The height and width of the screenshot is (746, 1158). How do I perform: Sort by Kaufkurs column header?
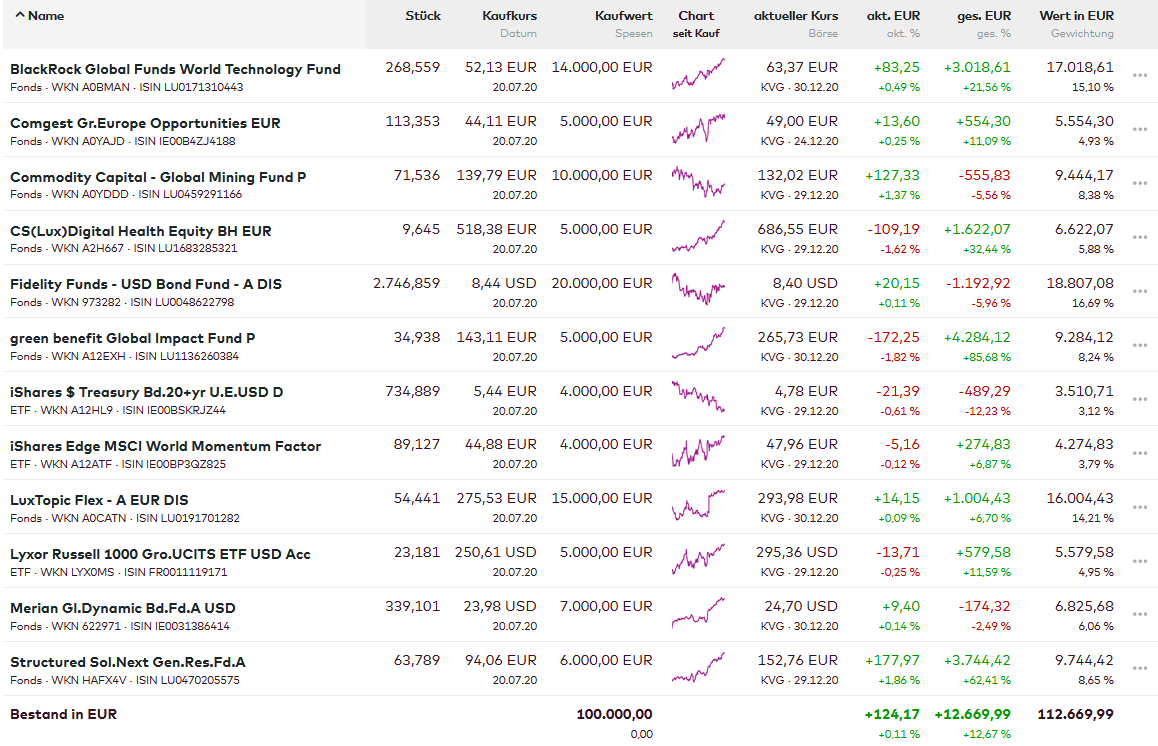(509, 16)
